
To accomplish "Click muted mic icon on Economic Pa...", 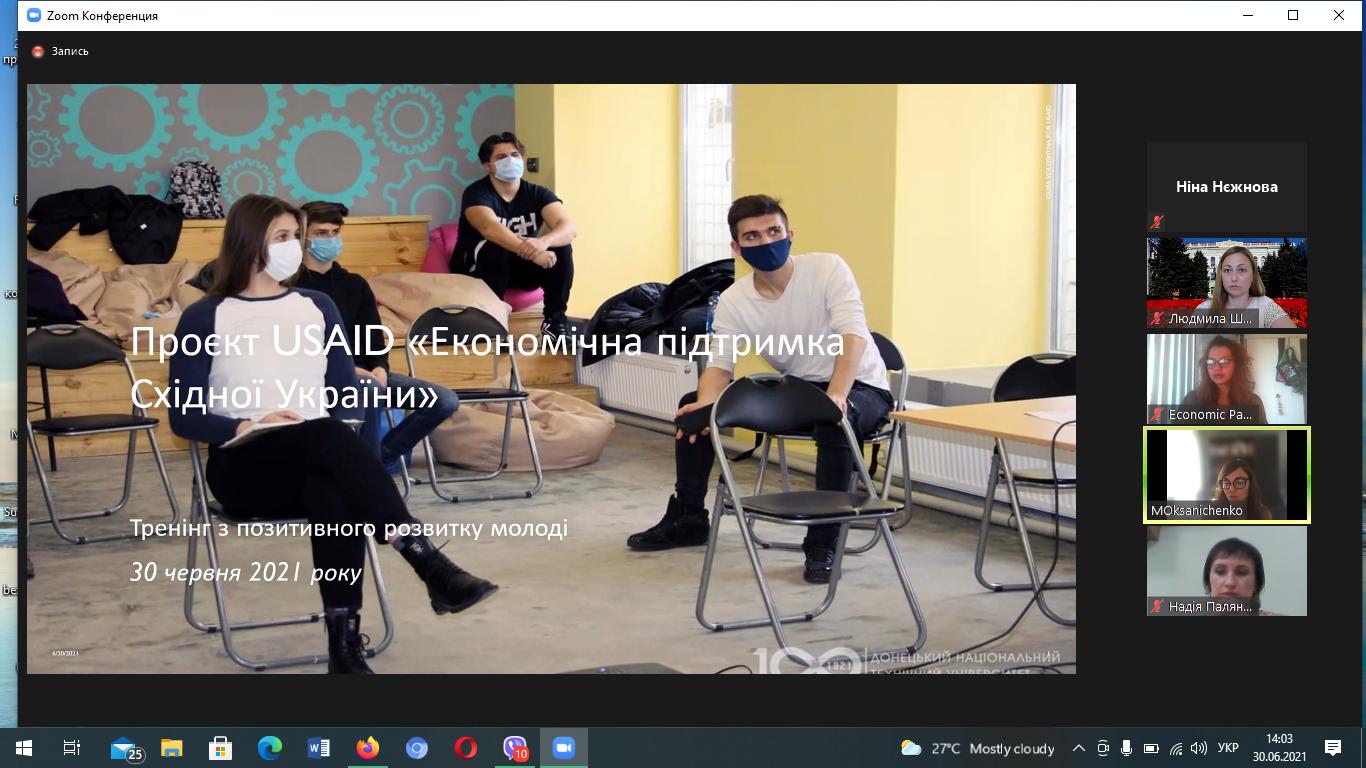I will (x=1158, y=414).
